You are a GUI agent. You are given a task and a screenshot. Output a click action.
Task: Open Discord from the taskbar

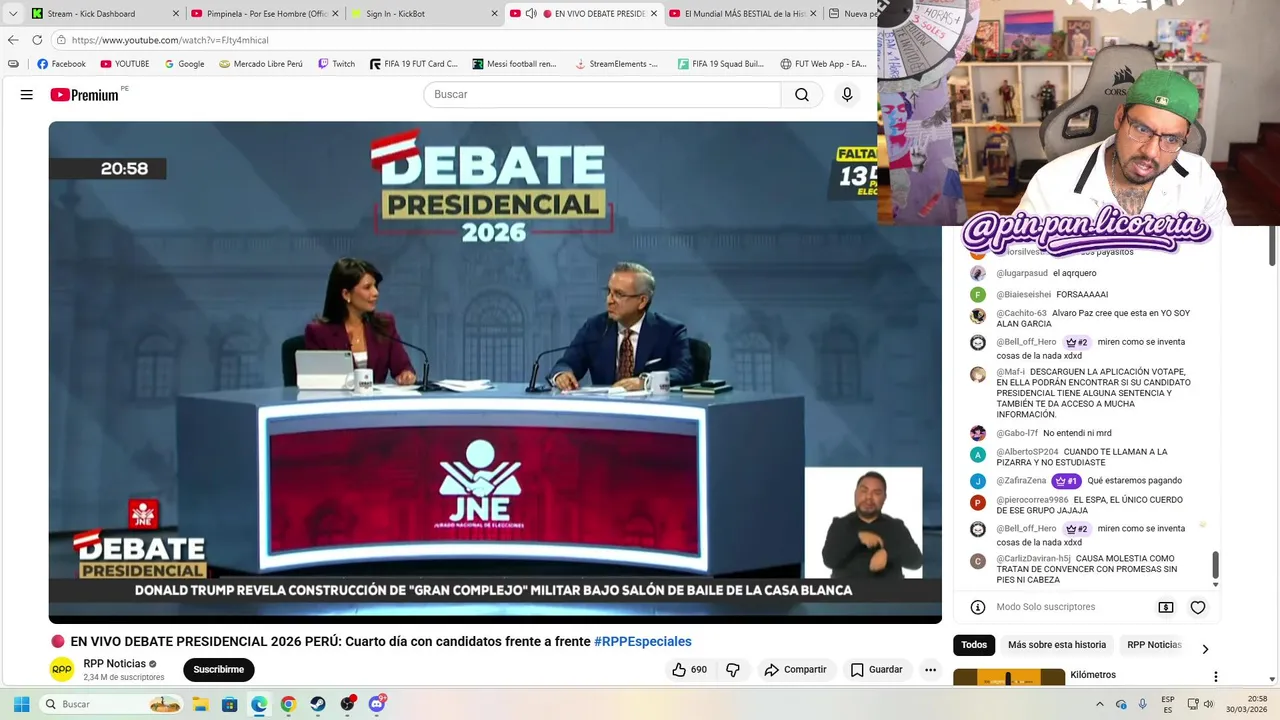377,704
